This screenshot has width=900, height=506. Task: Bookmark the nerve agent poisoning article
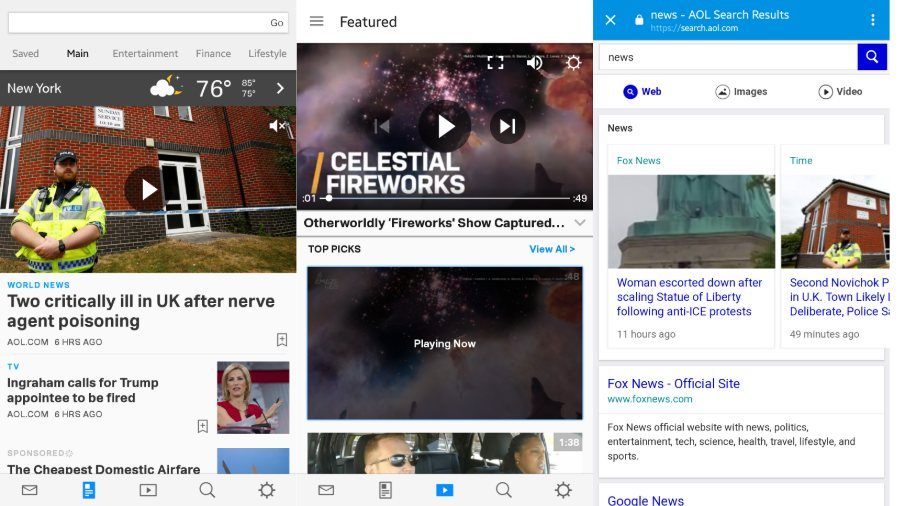[x=282, y=340]
